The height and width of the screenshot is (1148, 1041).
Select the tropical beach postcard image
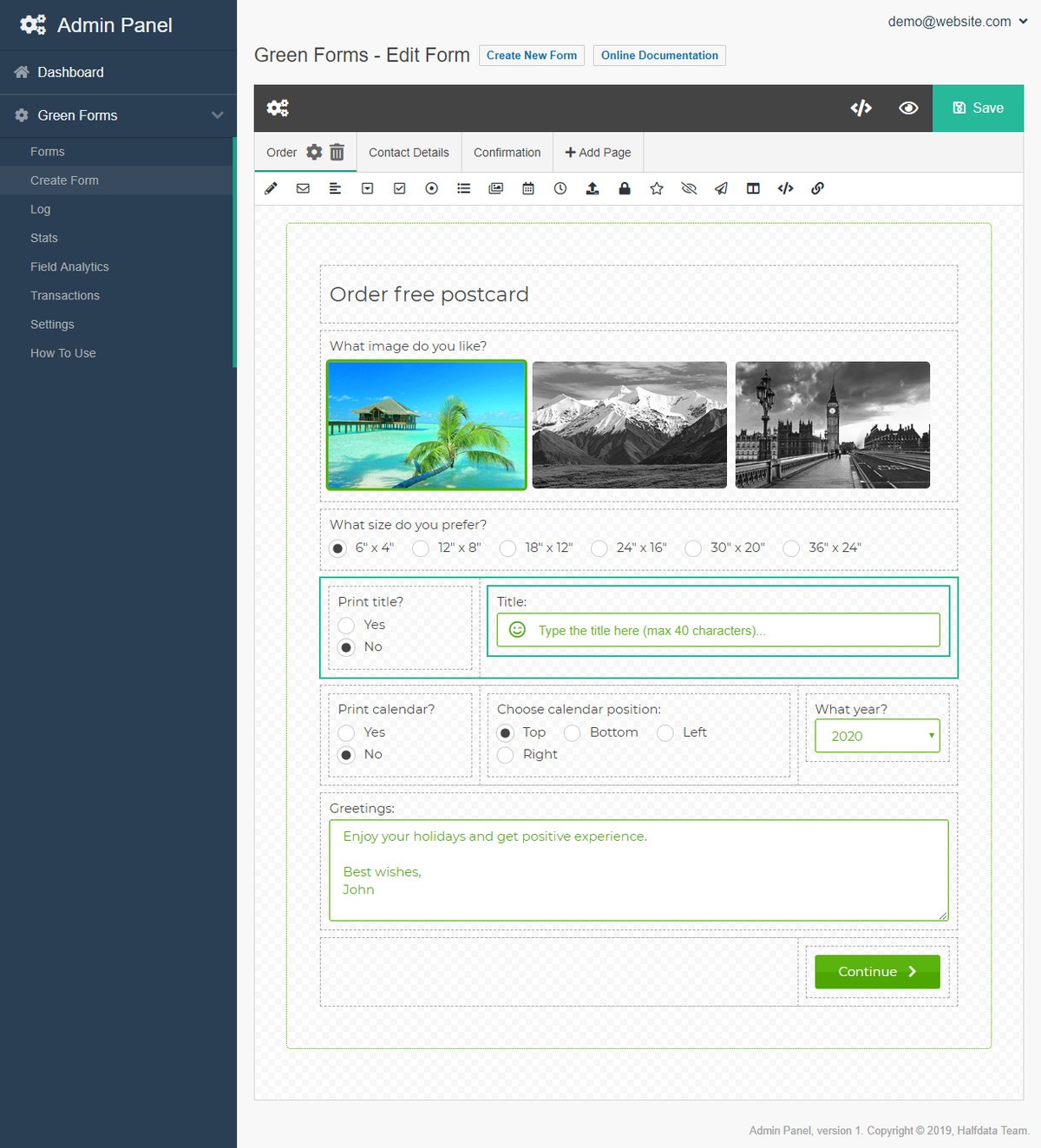click(x=427, y=425)
